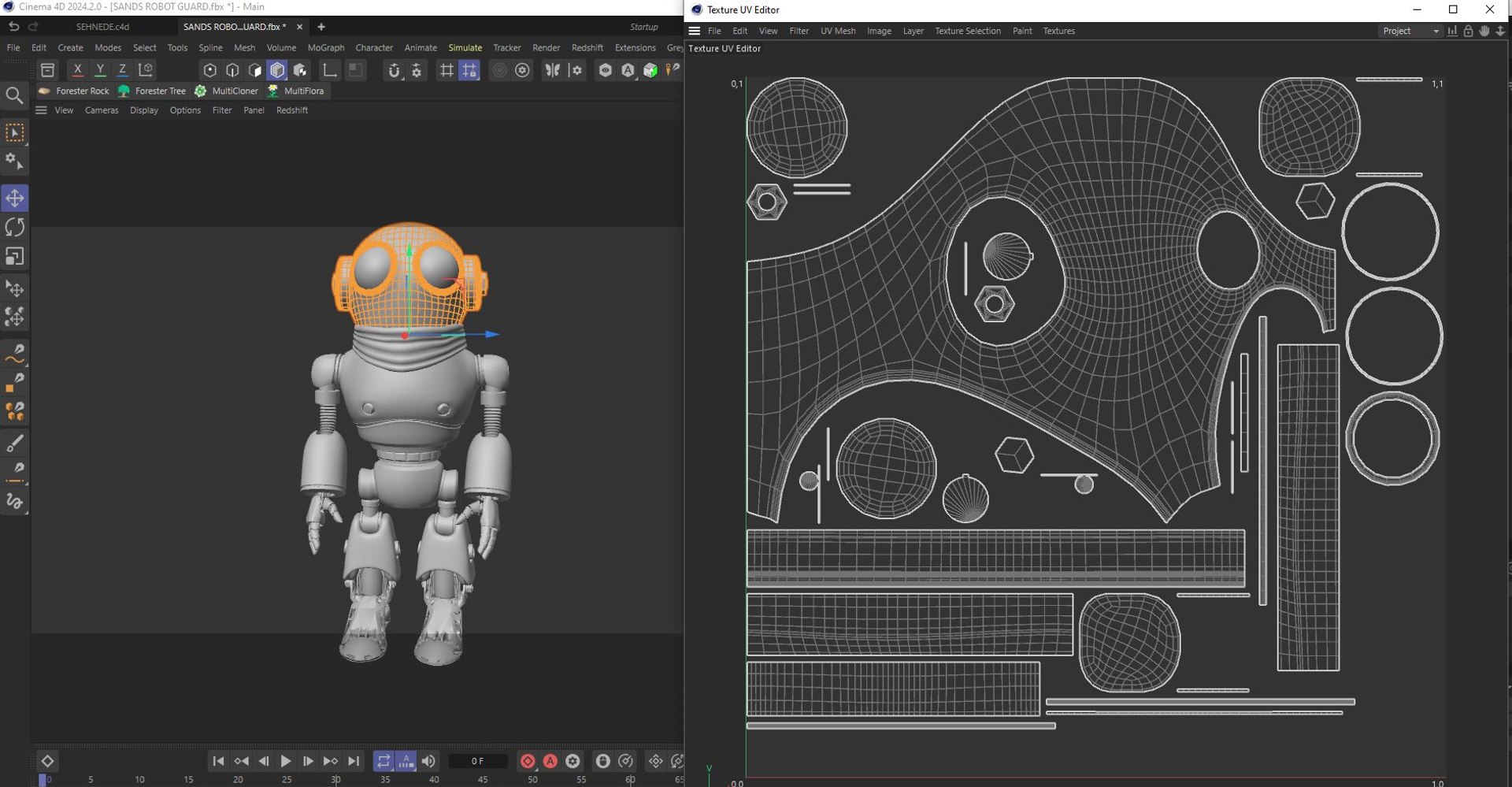Image resolution: width=1512 pixels, height=787 pixels.
Task: Click the Undo arrow icon
Action: click(13, 27)
